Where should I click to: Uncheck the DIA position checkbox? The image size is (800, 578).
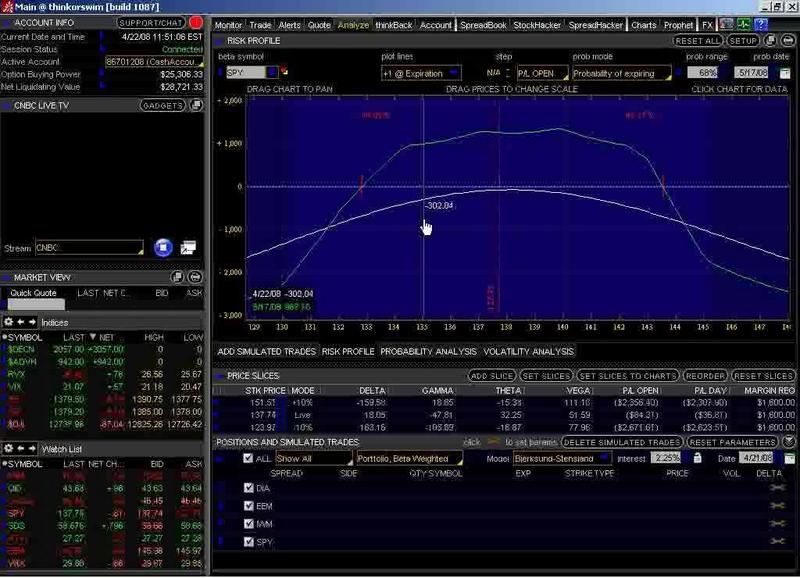(248, 488)
